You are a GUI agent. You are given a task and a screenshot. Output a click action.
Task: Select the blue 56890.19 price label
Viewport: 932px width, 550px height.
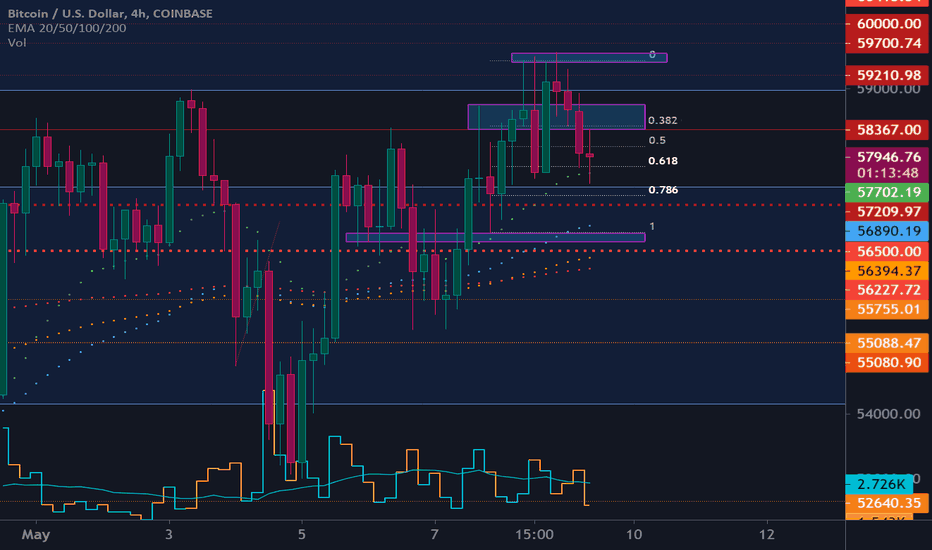click(x=887, y=231)
